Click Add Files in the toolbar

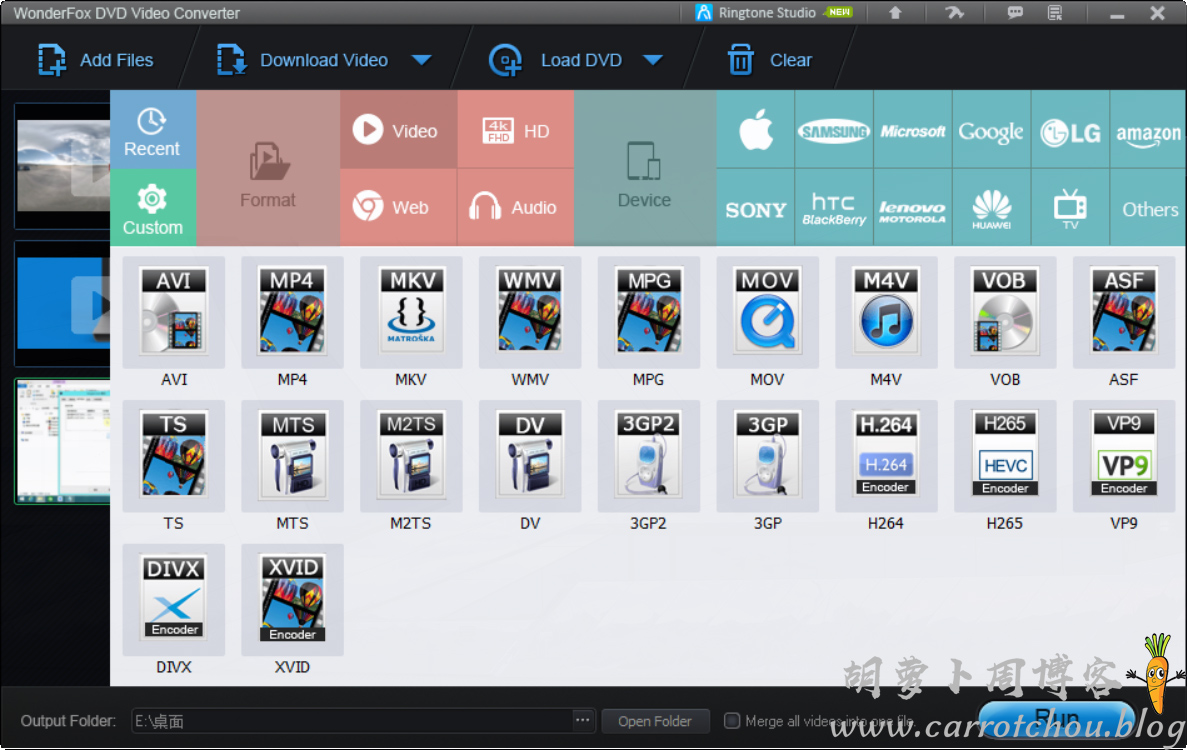[x=95, y=60]
